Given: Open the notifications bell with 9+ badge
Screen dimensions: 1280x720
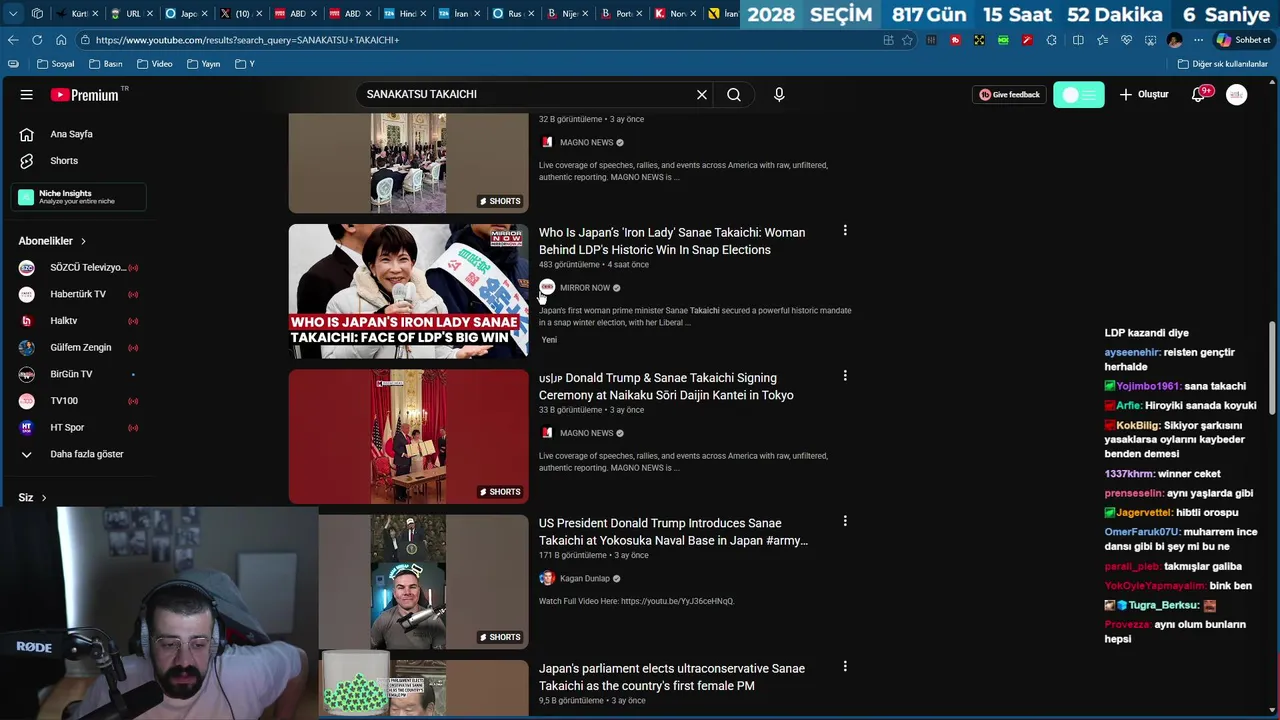Looking at the screenshot, I should (x=1199, y=94).
